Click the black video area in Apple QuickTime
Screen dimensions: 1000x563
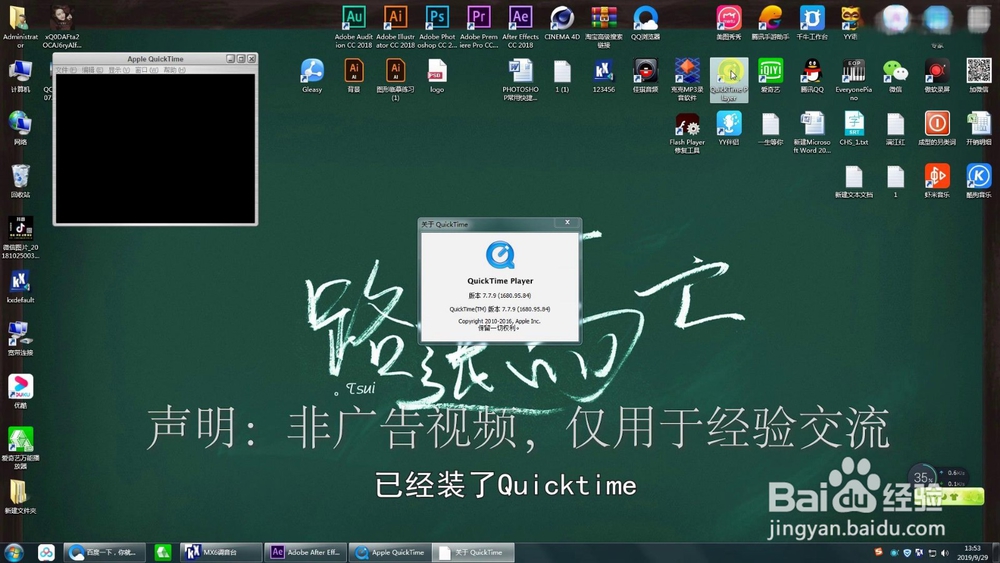(x=156, y=148)
